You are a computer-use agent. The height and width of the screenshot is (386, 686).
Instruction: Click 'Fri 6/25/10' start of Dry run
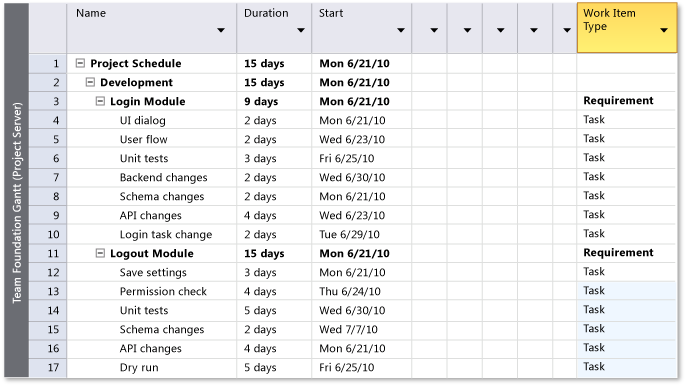click(346, 368)
